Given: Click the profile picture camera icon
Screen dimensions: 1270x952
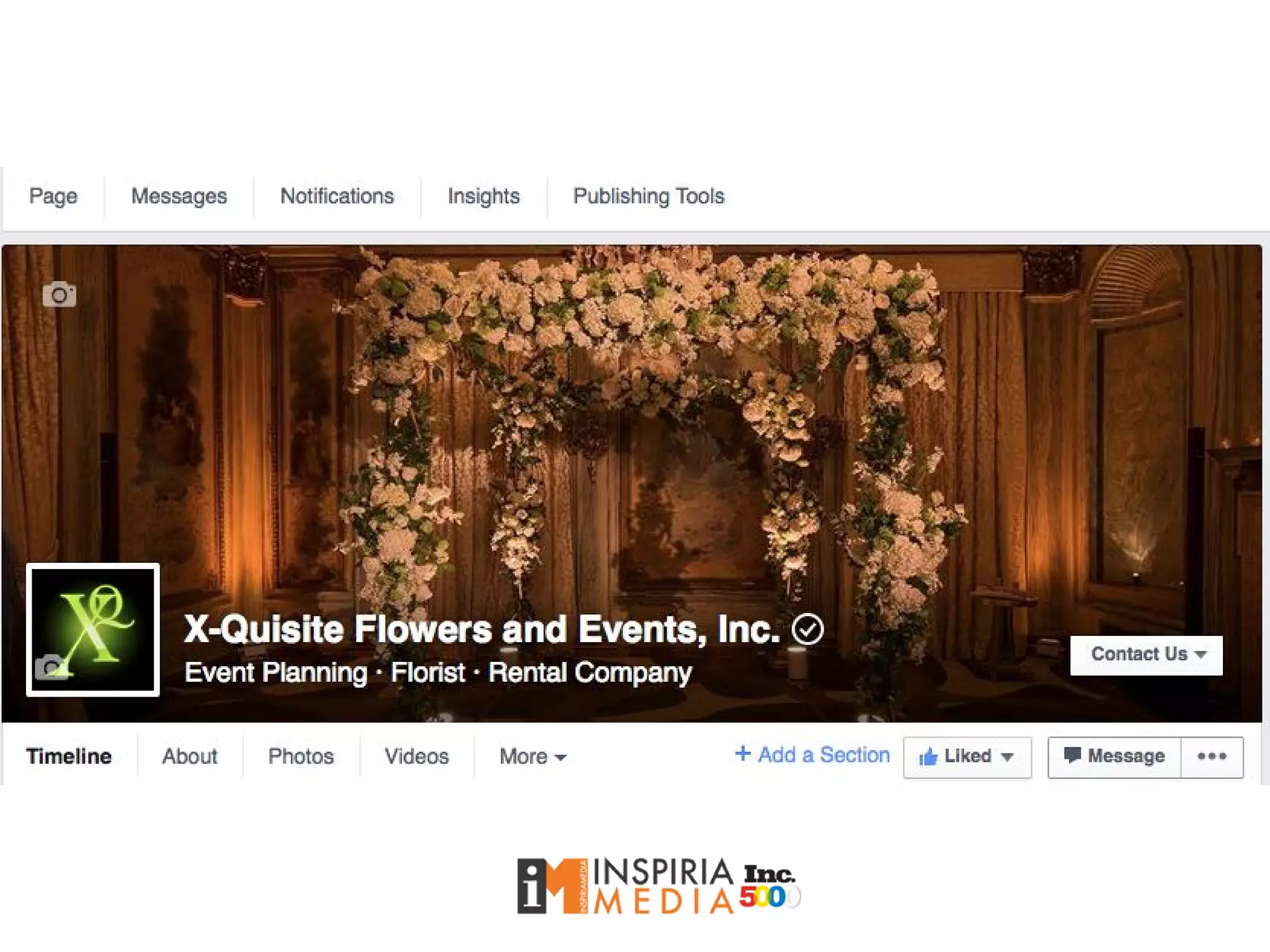Looking at the screenshot, I should click(x=51, y=667).
